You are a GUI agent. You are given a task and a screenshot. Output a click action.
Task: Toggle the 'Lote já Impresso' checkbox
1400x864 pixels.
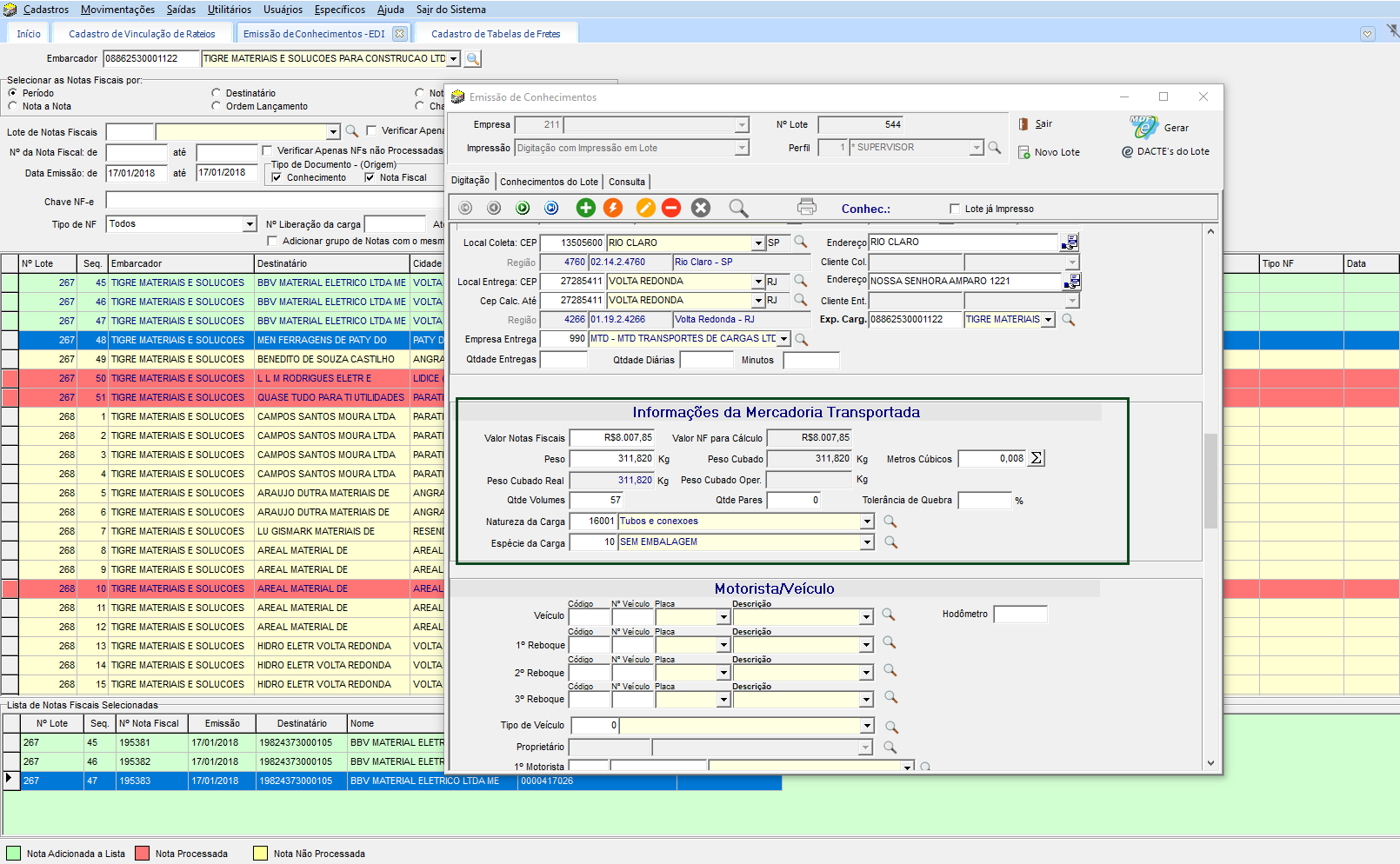tap(955, 209)
